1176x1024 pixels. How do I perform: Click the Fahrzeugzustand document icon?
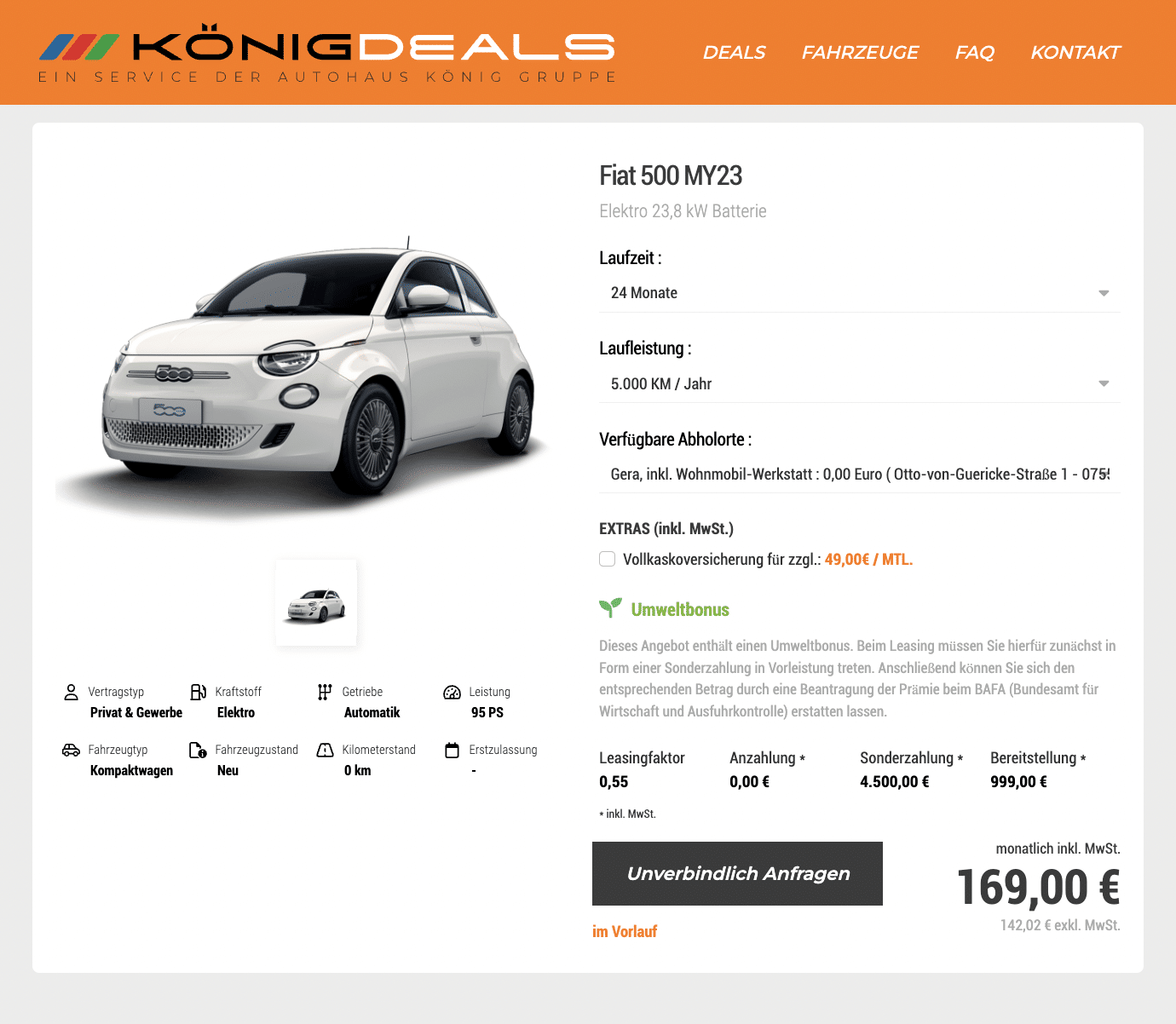(x=198, y=750)
